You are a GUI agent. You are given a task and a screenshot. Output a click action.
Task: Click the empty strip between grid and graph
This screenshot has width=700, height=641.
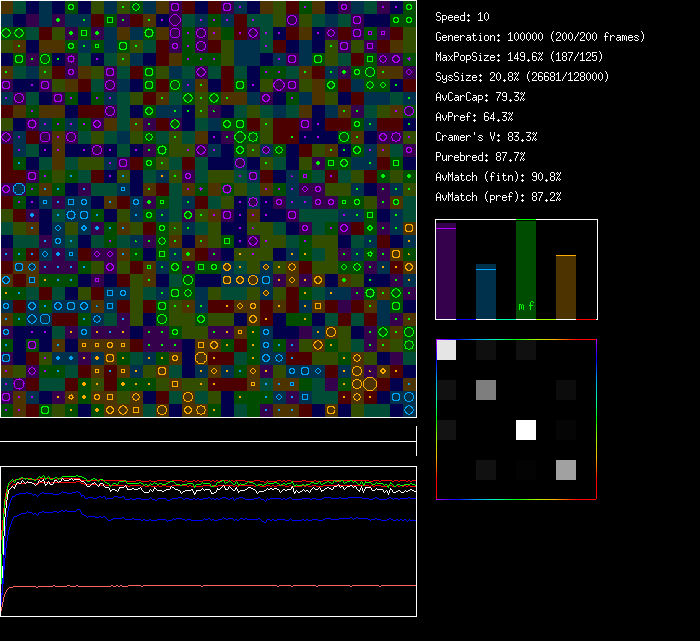coord(208,430)
